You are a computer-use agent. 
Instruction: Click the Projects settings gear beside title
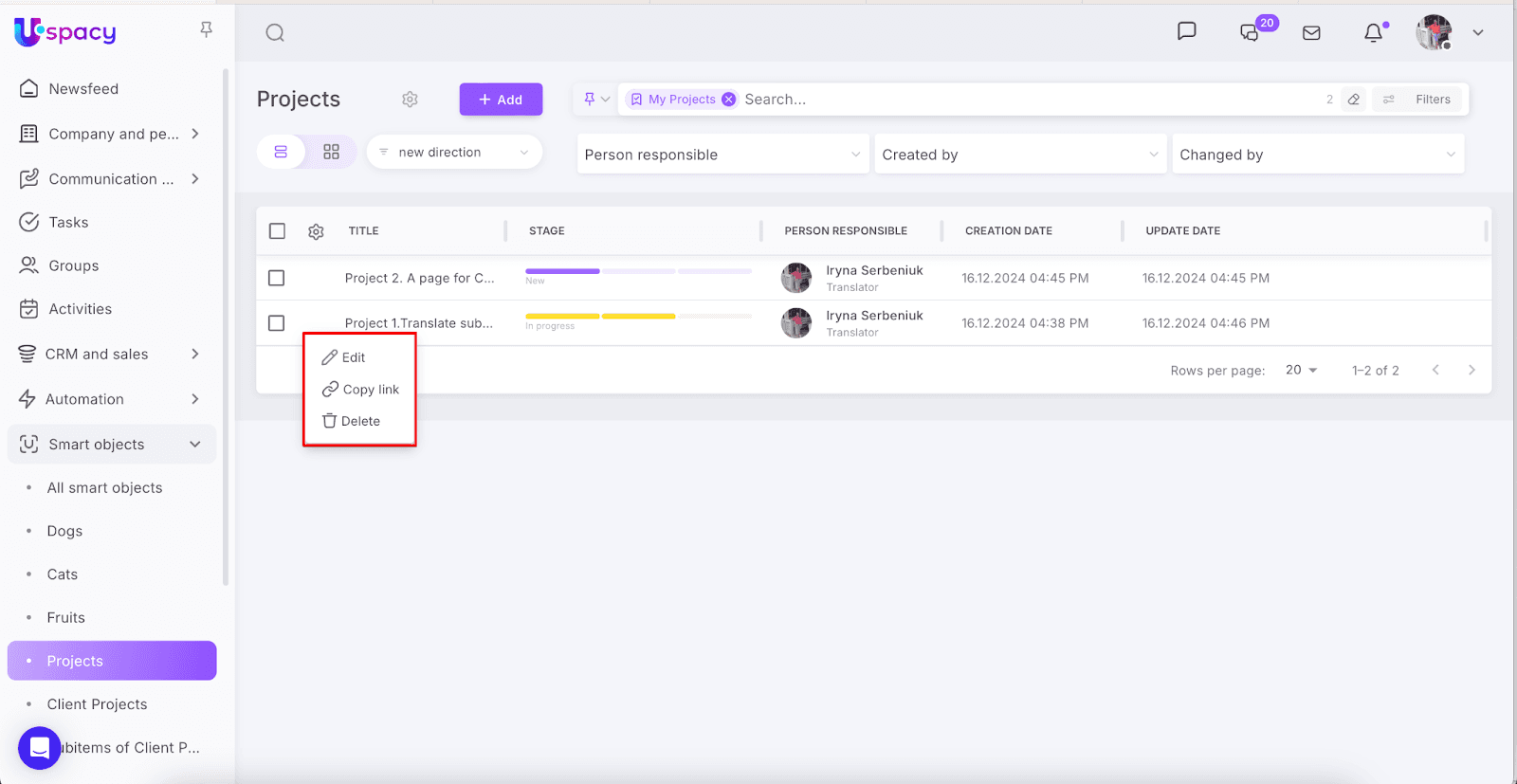tap(410, 100)
